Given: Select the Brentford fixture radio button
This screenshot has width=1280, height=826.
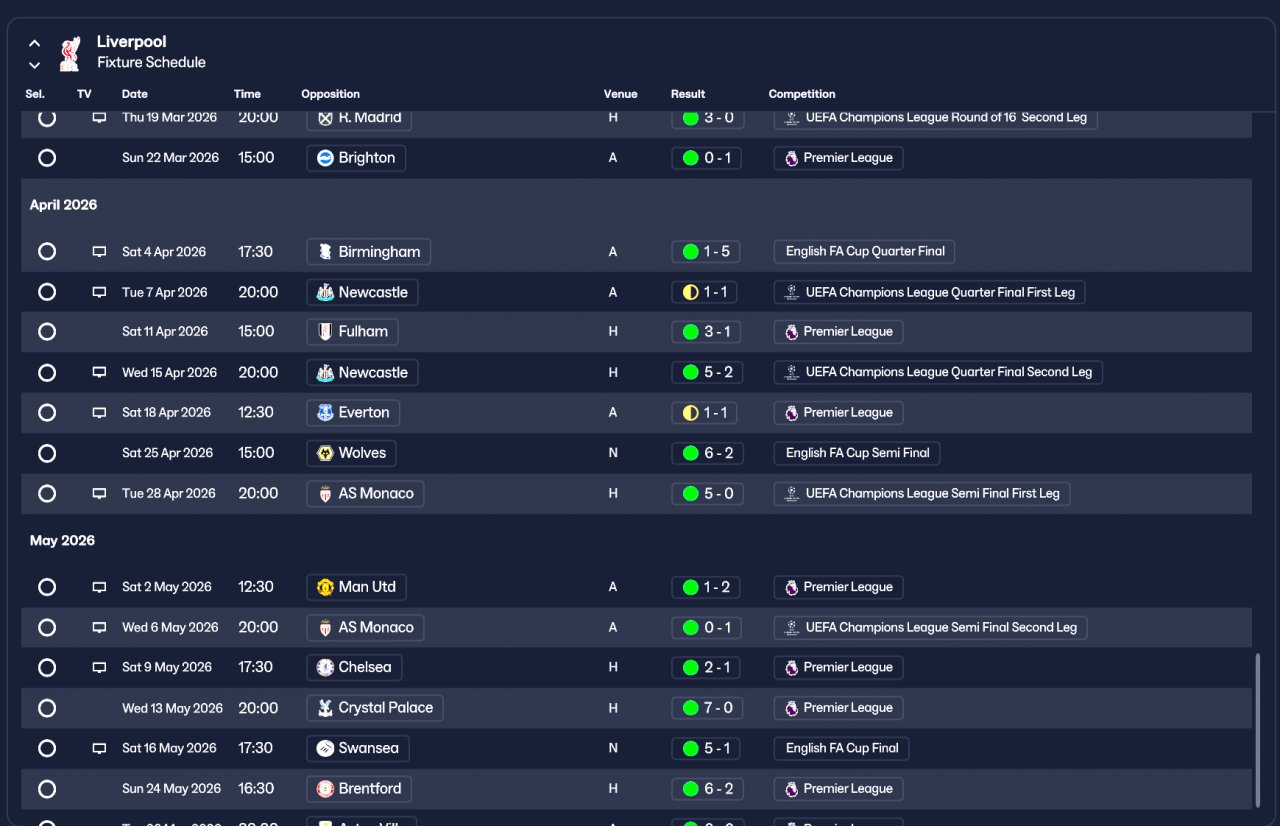Looking at the screenshot, I should coord(47,789).
